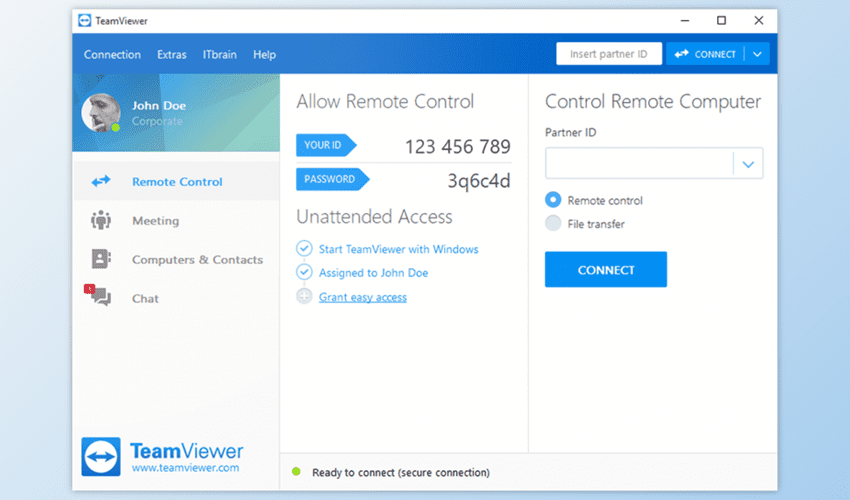Click the plus icon beside Grant easy access
850x500 pixels.
[x=304, y=296]
